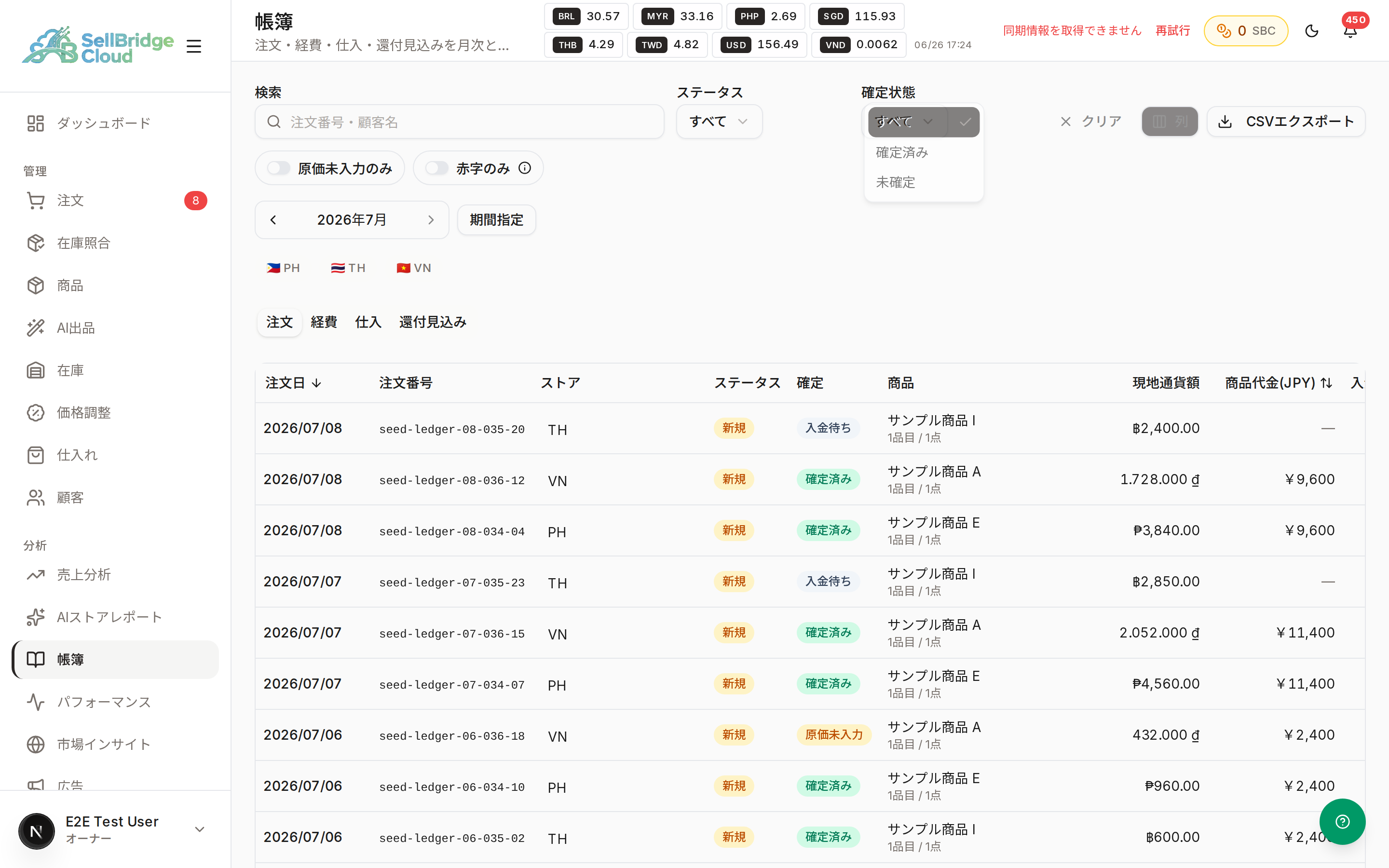The height and width of the screenshot is (868, 1389).
Task: Go to previous month arrow
Action: coord(273,220)
